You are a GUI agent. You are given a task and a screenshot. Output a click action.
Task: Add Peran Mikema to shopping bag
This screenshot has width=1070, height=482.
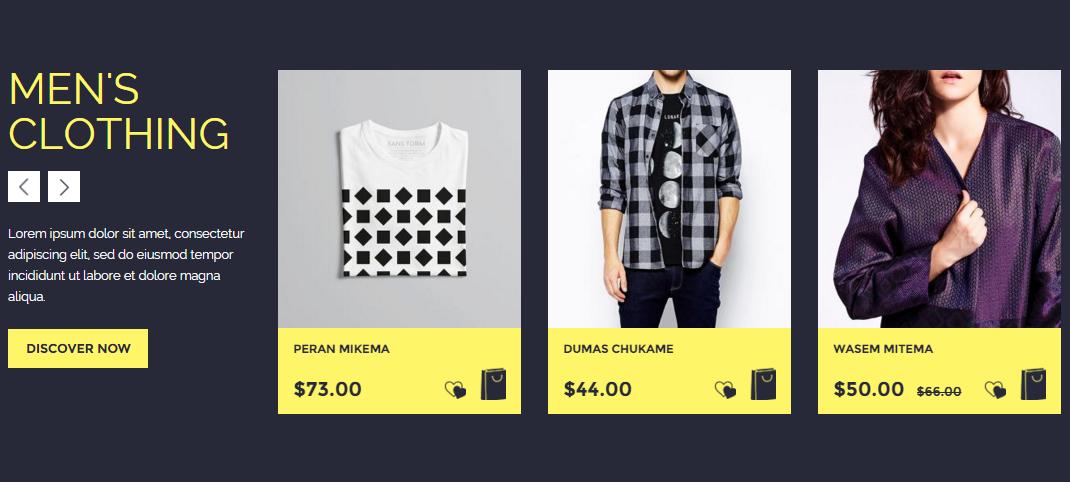(x=493, y=384)
